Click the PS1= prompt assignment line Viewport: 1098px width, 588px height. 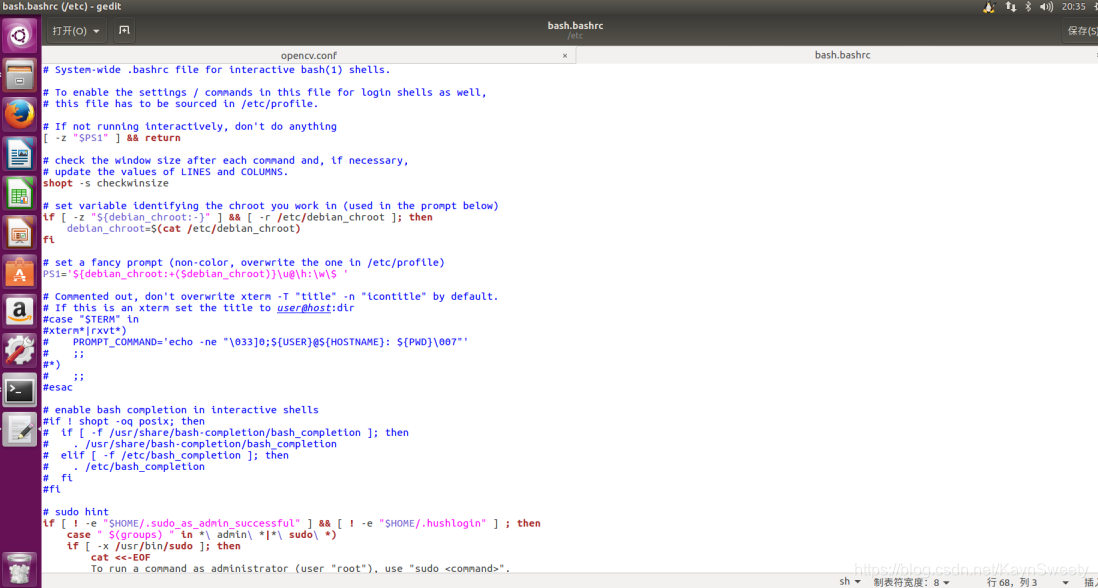tap(195, 274)
